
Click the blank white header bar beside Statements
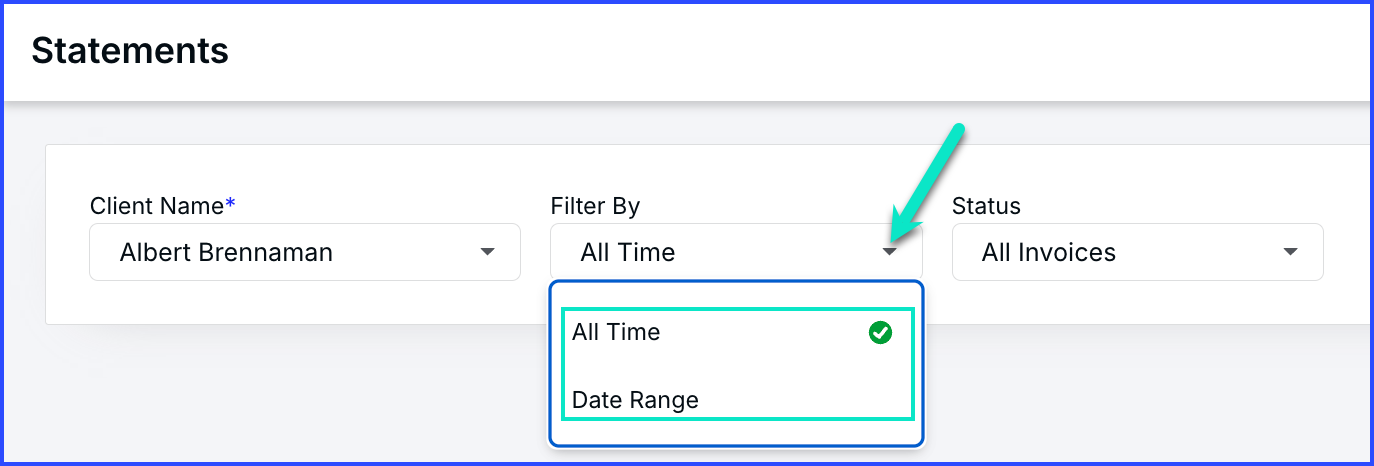coord(800,50)
